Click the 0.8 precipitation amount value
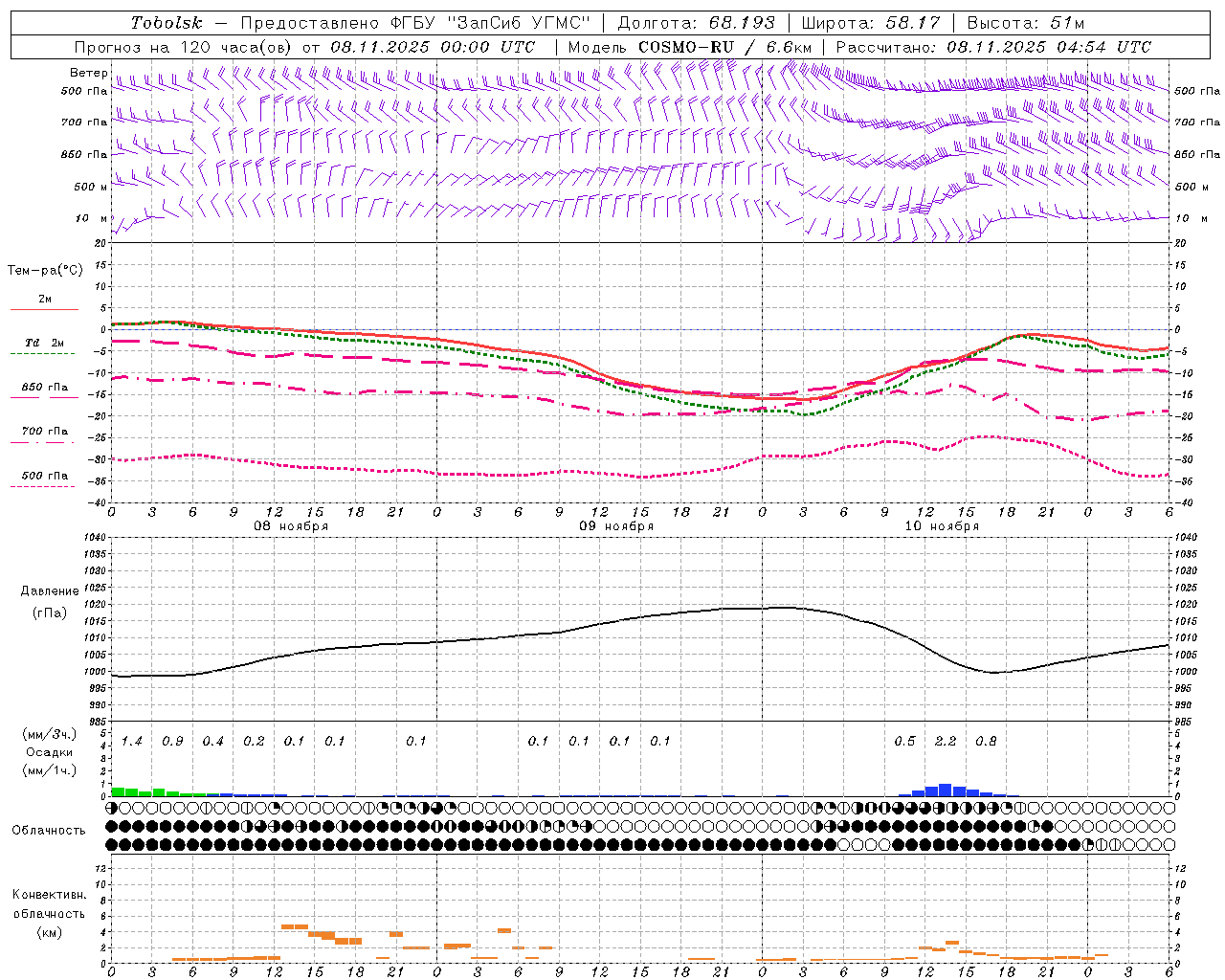 coord(986,742)
